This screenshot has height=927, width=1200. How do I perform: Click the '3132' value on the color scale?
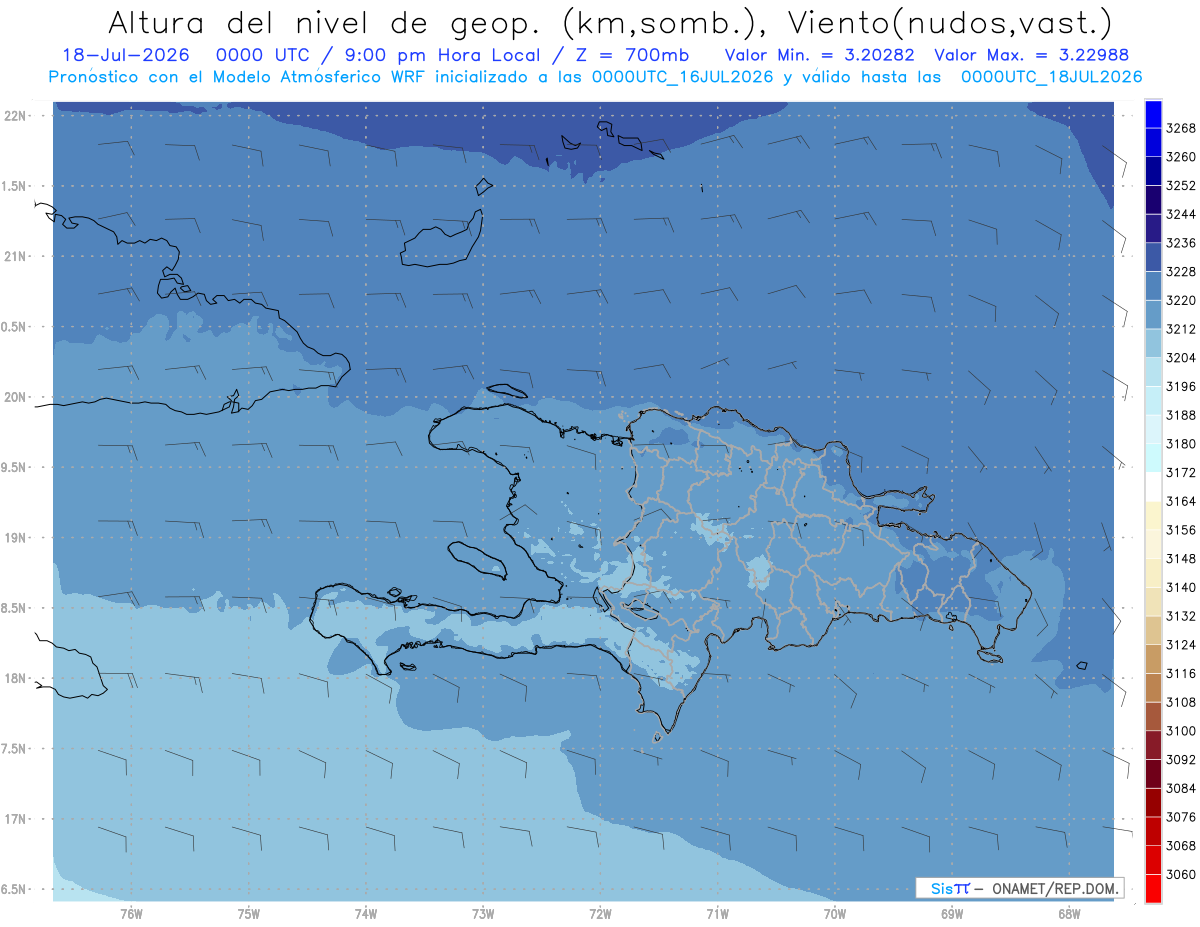pos(1180,616)
